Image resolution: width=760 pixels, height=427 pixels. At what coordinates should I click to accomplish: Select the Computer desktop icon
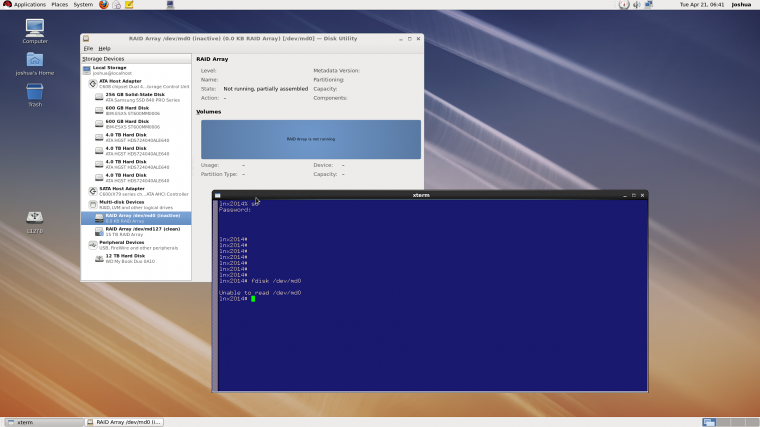[35, 32]
